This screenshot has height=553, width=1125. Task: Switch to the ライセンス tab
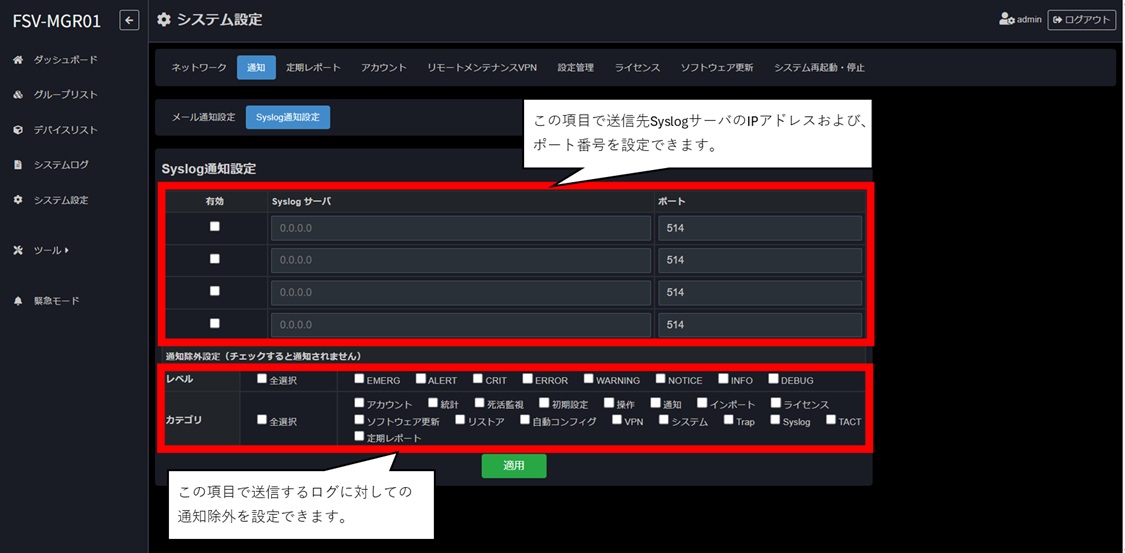(x=637, y=67)
